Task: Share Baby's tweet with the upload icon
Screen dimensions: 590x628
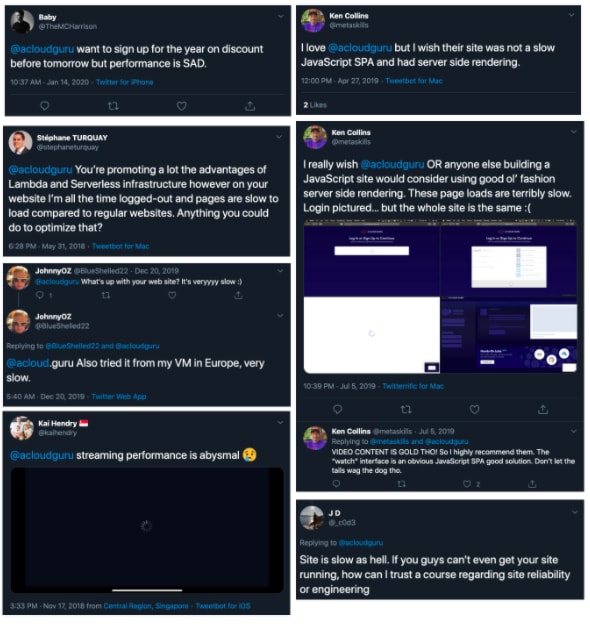Action: [x=250, y=106]
